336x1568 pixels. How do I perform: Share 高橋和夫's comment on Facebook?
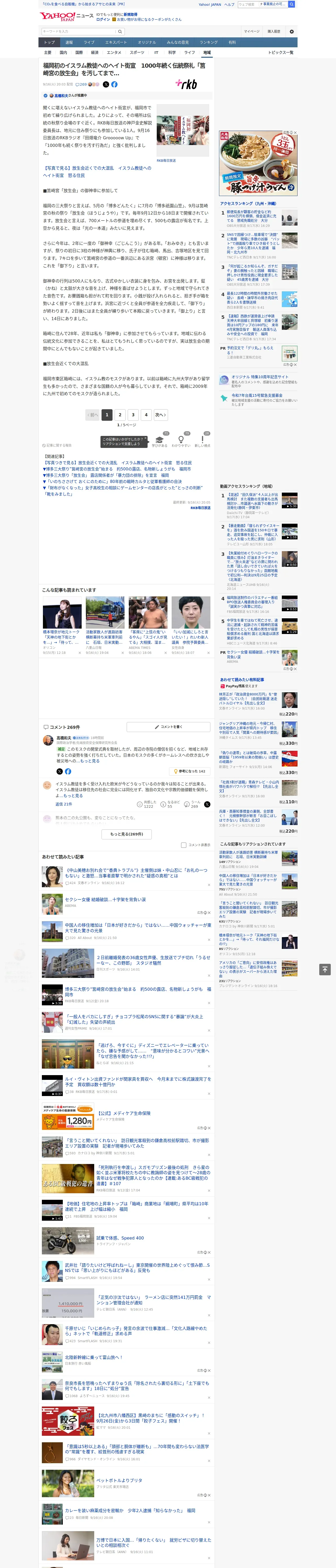(x=68, y=771)
